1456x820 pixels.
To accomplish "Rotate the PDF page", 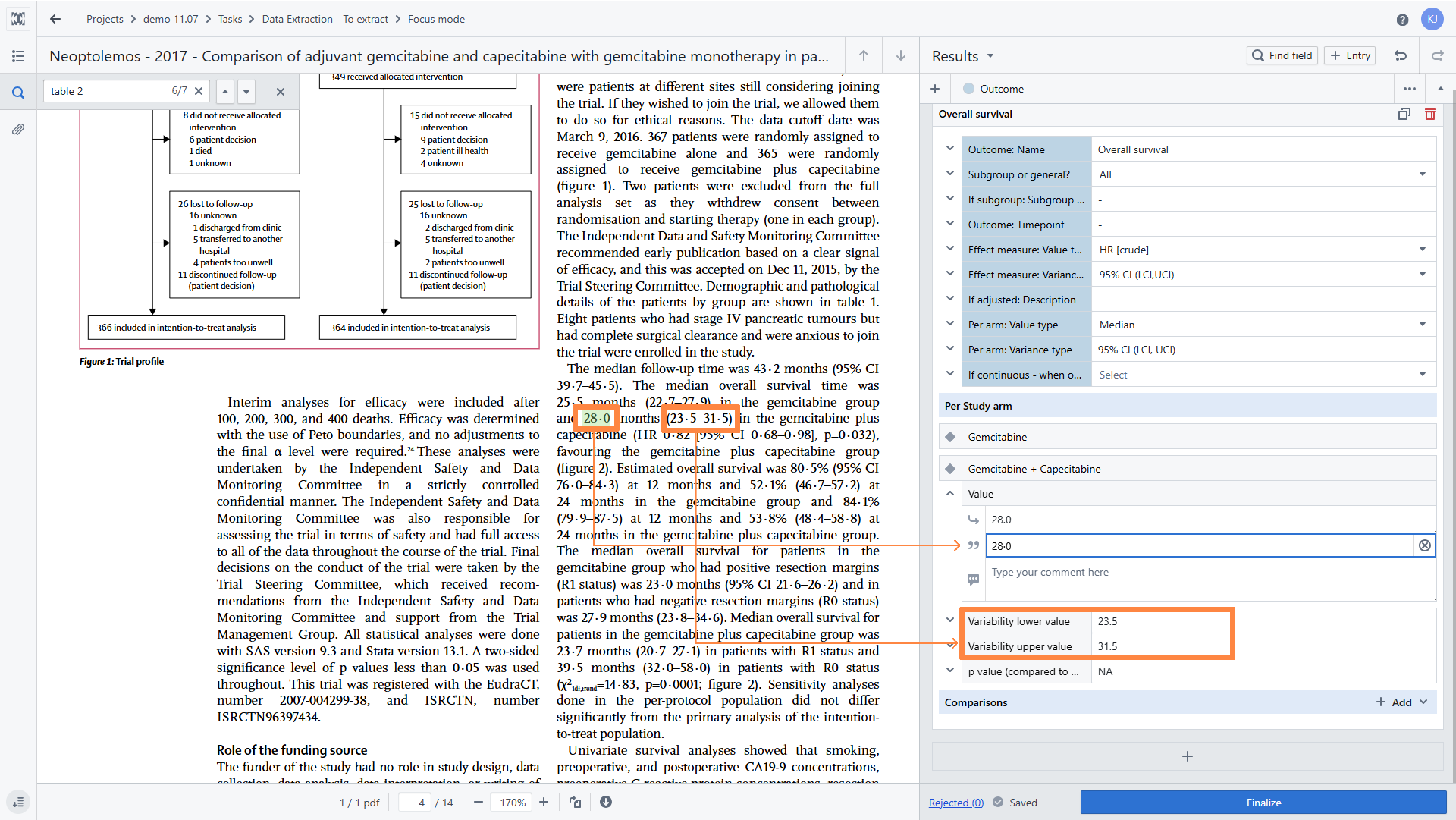I will [576, 802].
